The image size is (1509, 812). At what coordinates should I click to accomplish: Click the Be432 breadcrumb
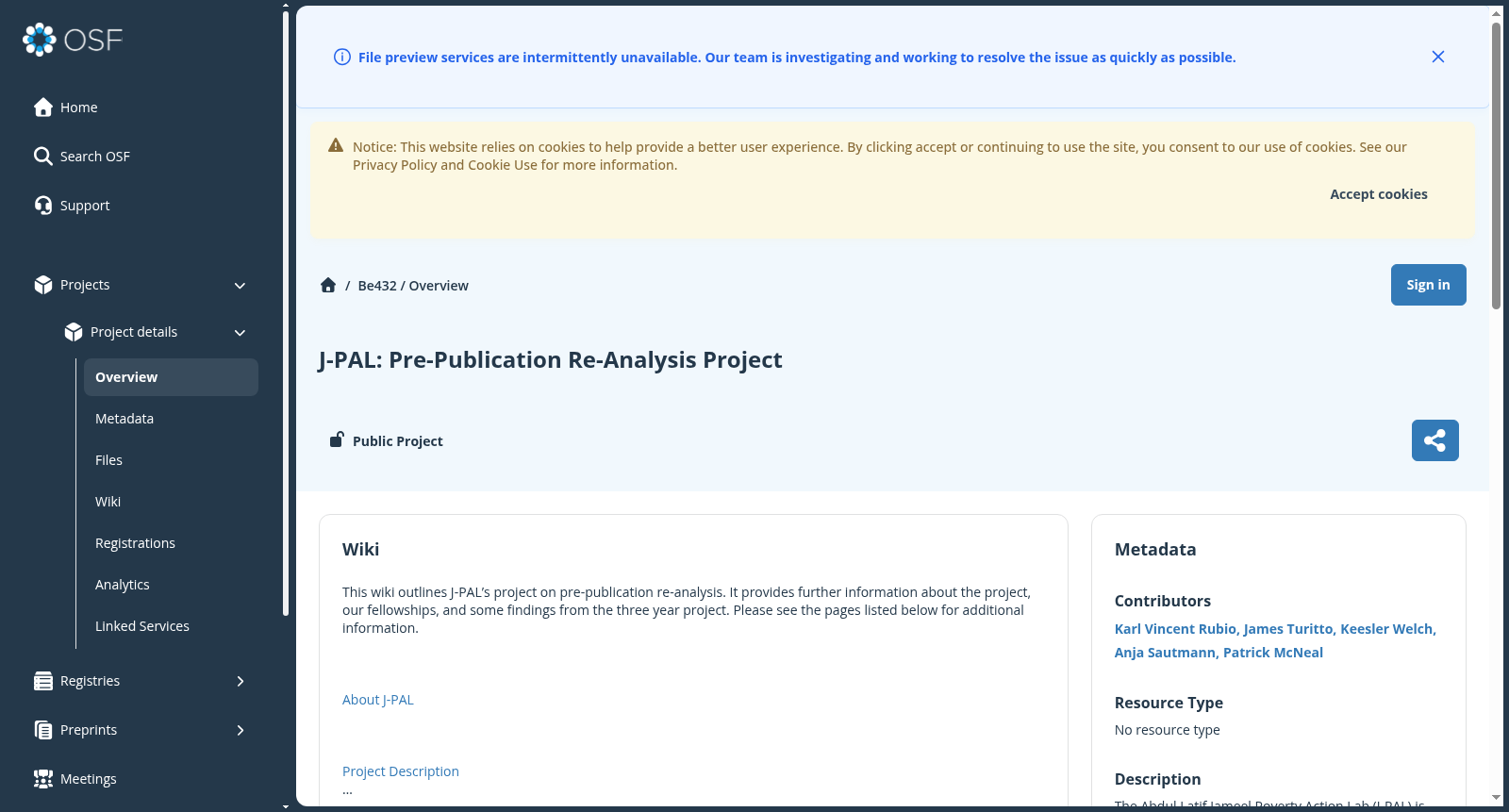point(377,286)
